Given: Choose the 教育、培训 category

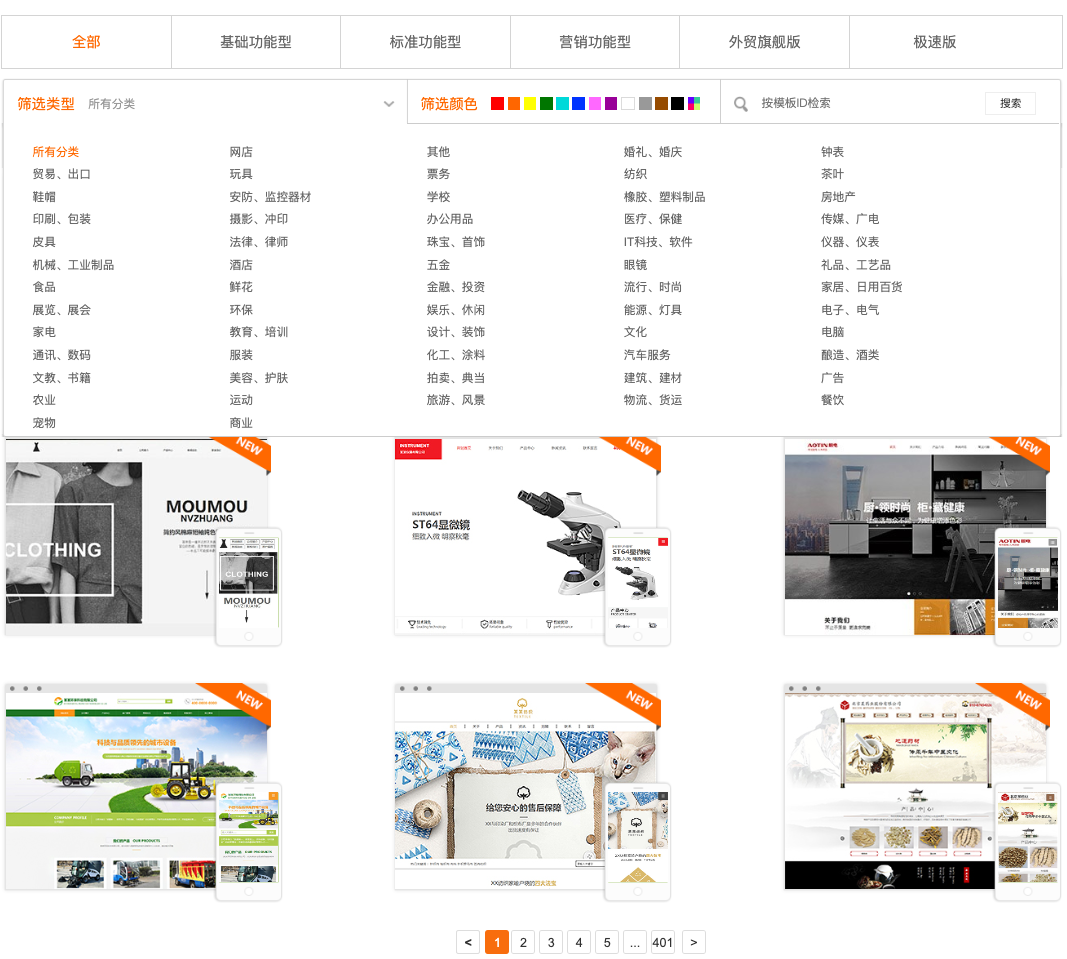Looking at the screenshot, I should (x=259, y=332).
